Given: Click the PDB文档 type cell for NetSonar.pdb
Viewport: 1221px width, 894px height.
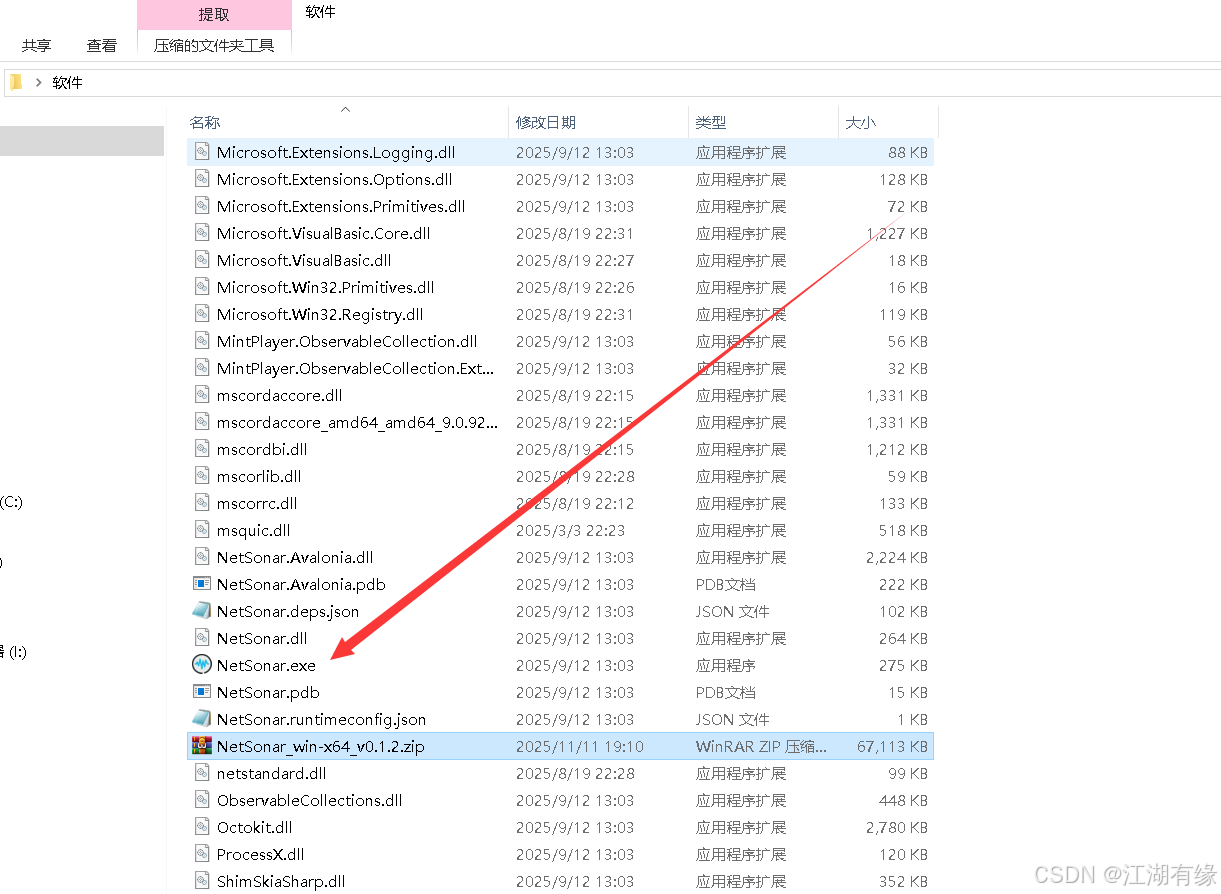Looking at the screenshot, I should tap(726, 692).
